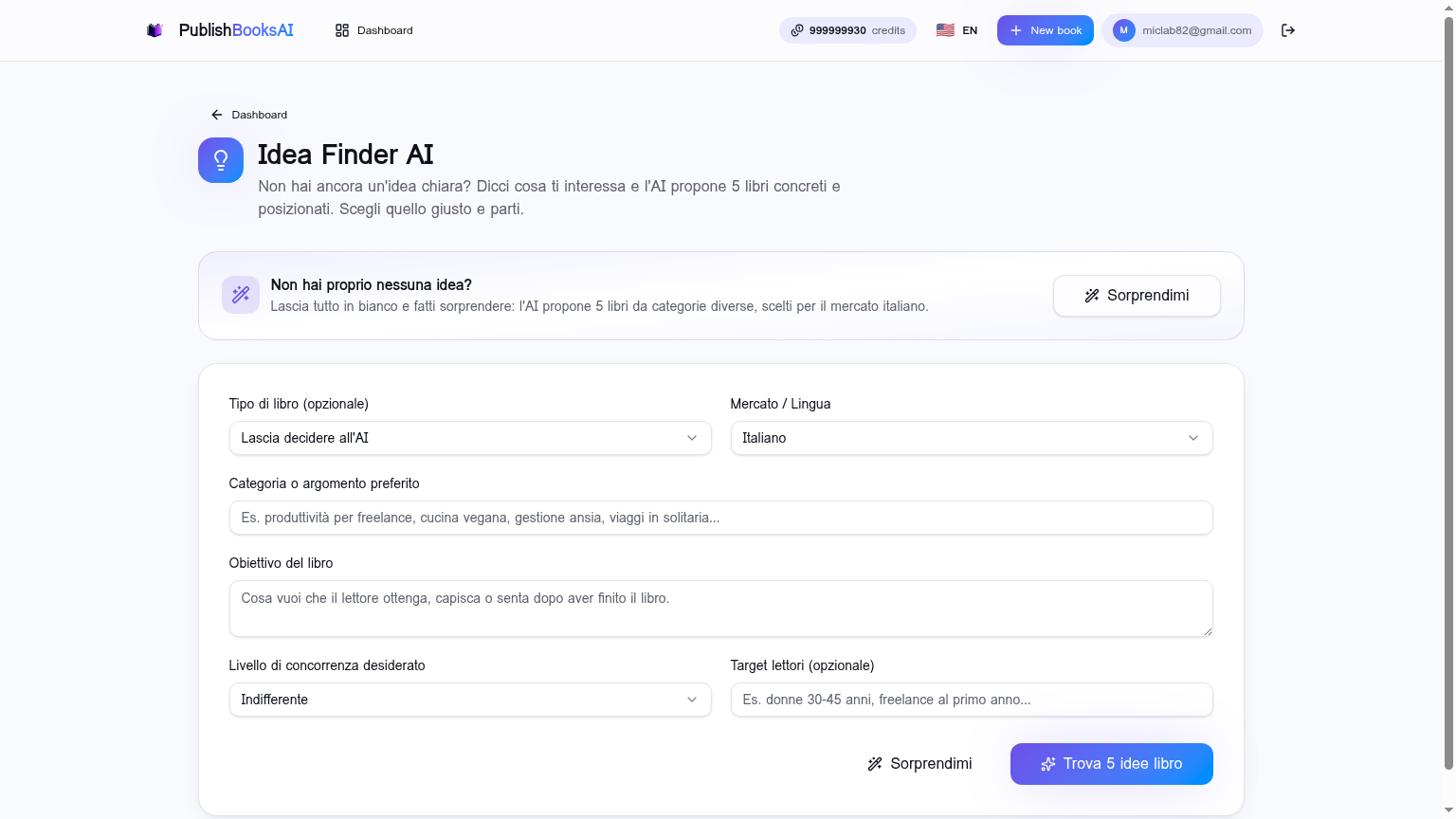Image resolution: width=1456 pixels, height=819 pixels.
Task: Click Sorprendimi in the top banner
Action: [x=1137, y=296]
